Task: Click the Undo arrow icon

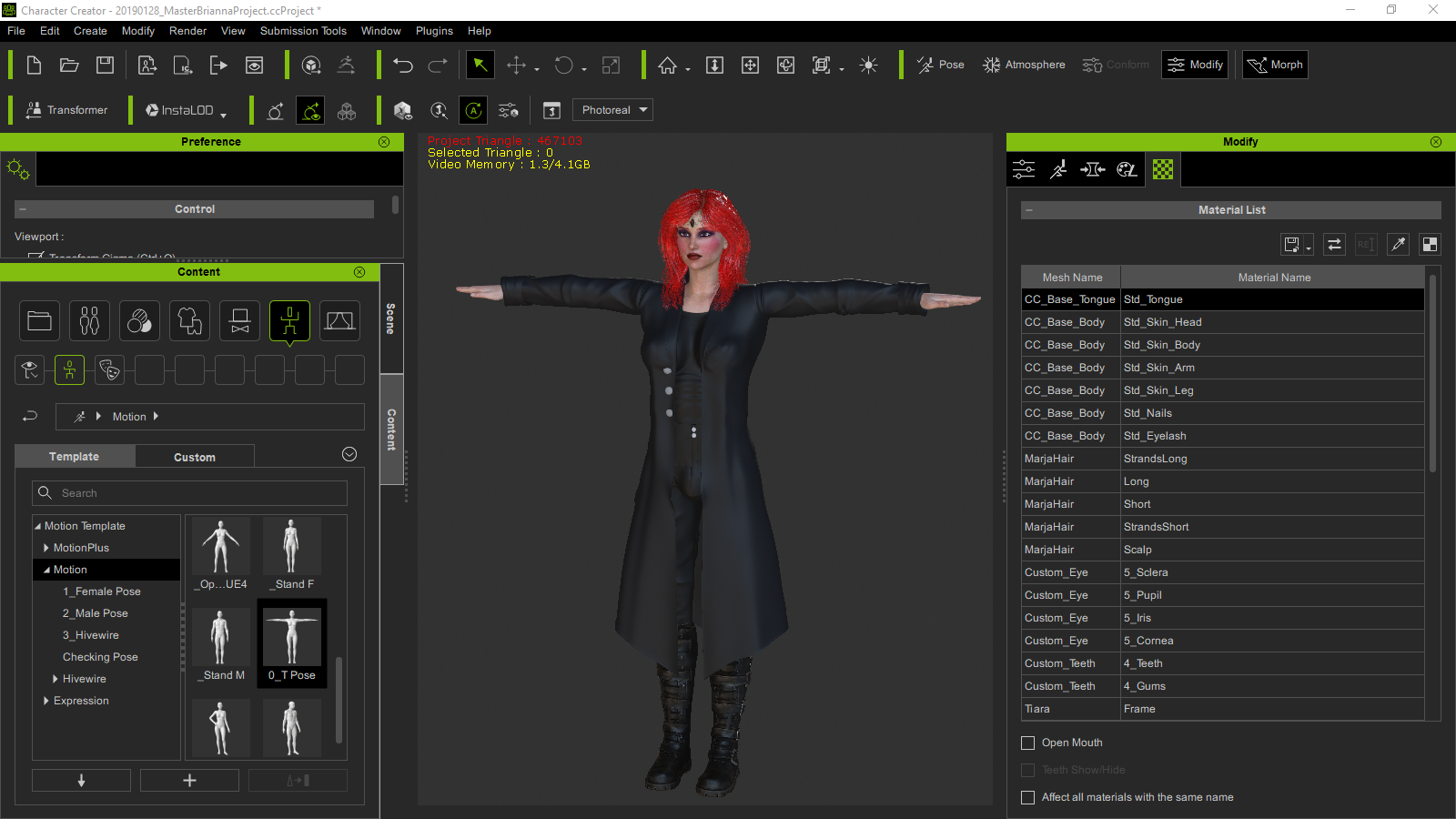Action: coord(403,65)
